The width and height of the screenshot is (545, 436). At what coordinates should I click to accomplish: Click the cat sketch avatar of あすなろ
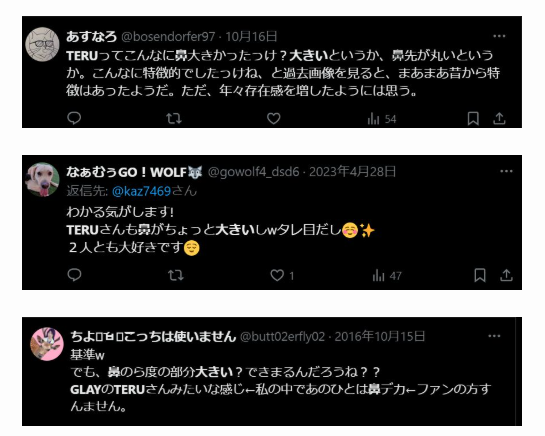click(42, 45)
